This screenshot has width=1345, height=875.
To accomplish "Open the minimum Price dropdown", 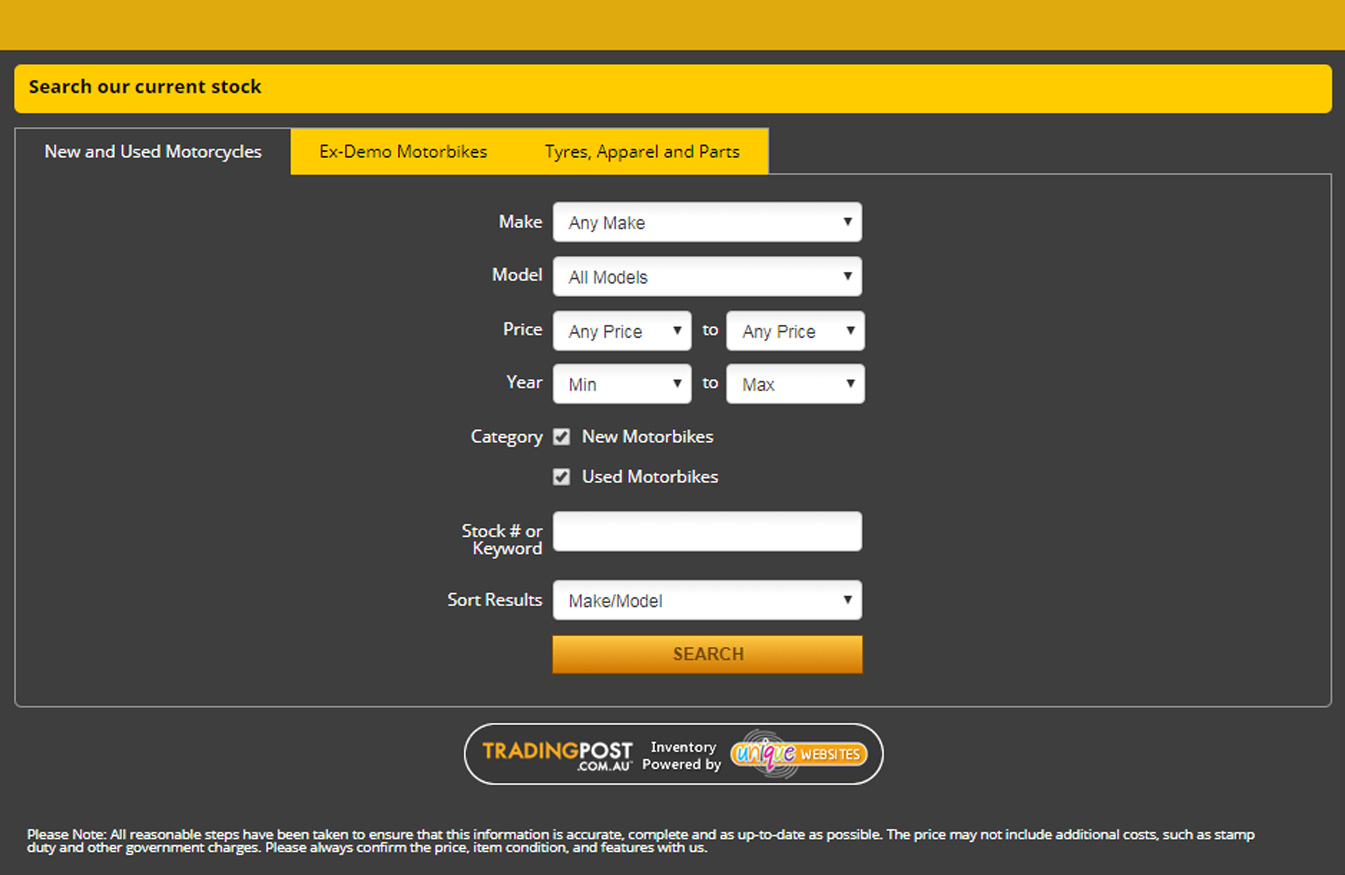I will (622, 331).
